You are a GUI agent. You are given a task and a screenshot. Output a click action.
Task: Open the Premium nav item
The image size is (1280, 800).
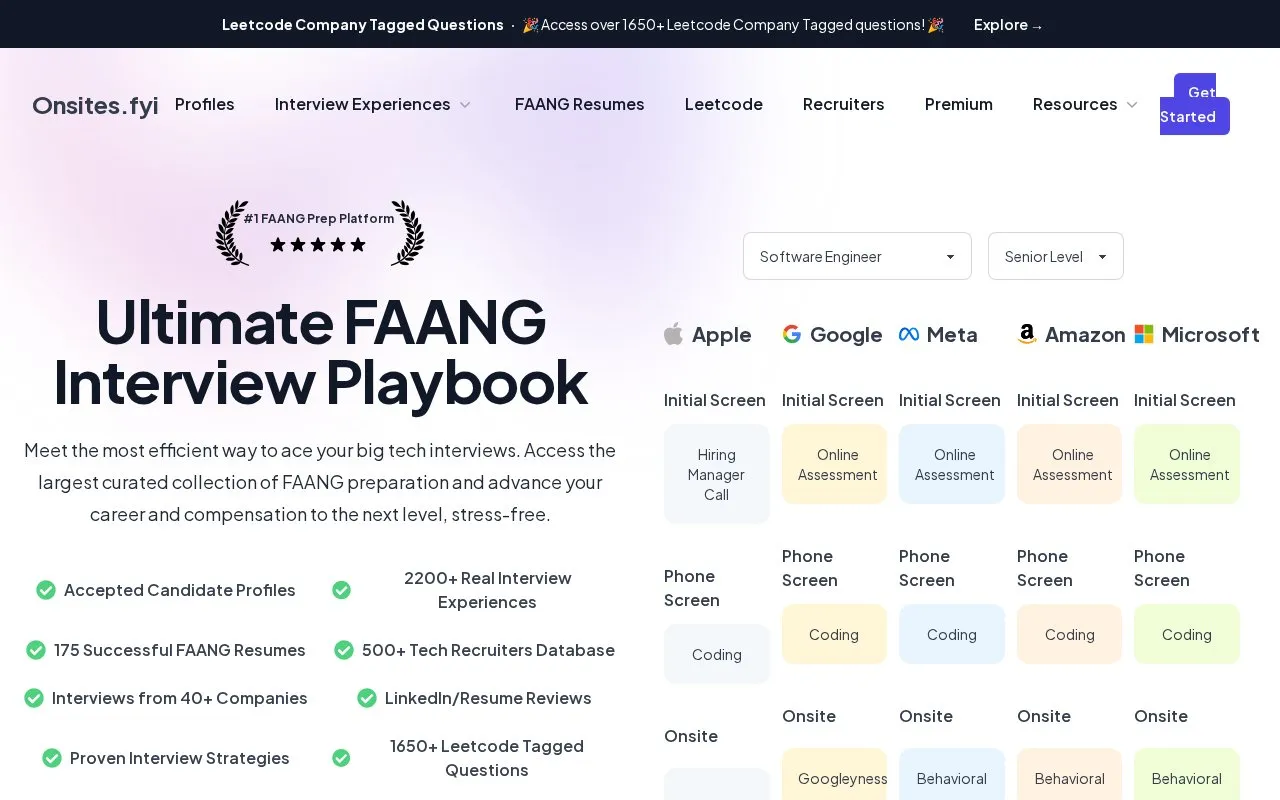coord(959,104)
